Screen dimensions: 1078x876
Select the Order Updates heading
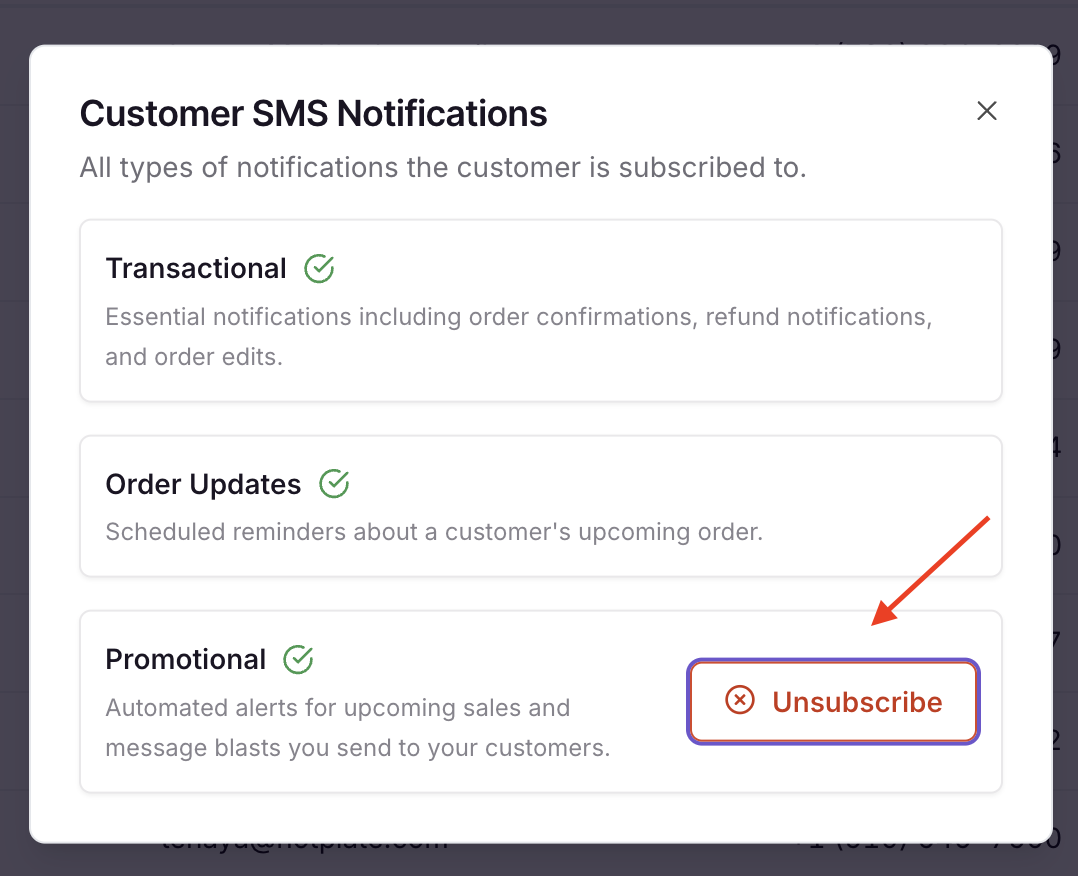click(x=203, y=484)
